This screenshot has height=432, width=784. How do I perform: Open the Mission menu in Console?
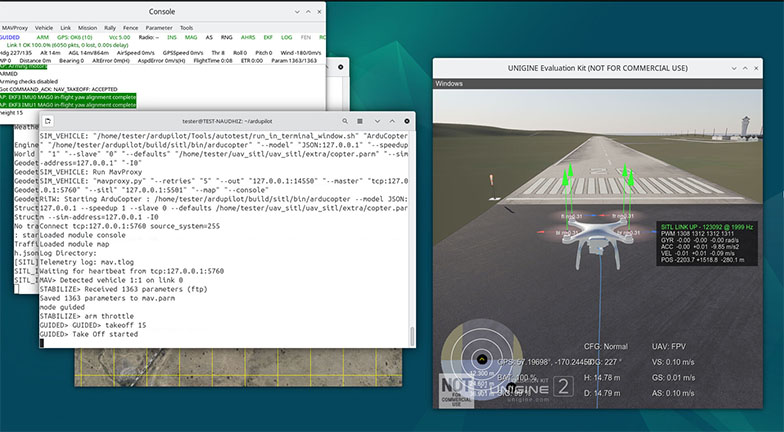(x=88, y=28)
